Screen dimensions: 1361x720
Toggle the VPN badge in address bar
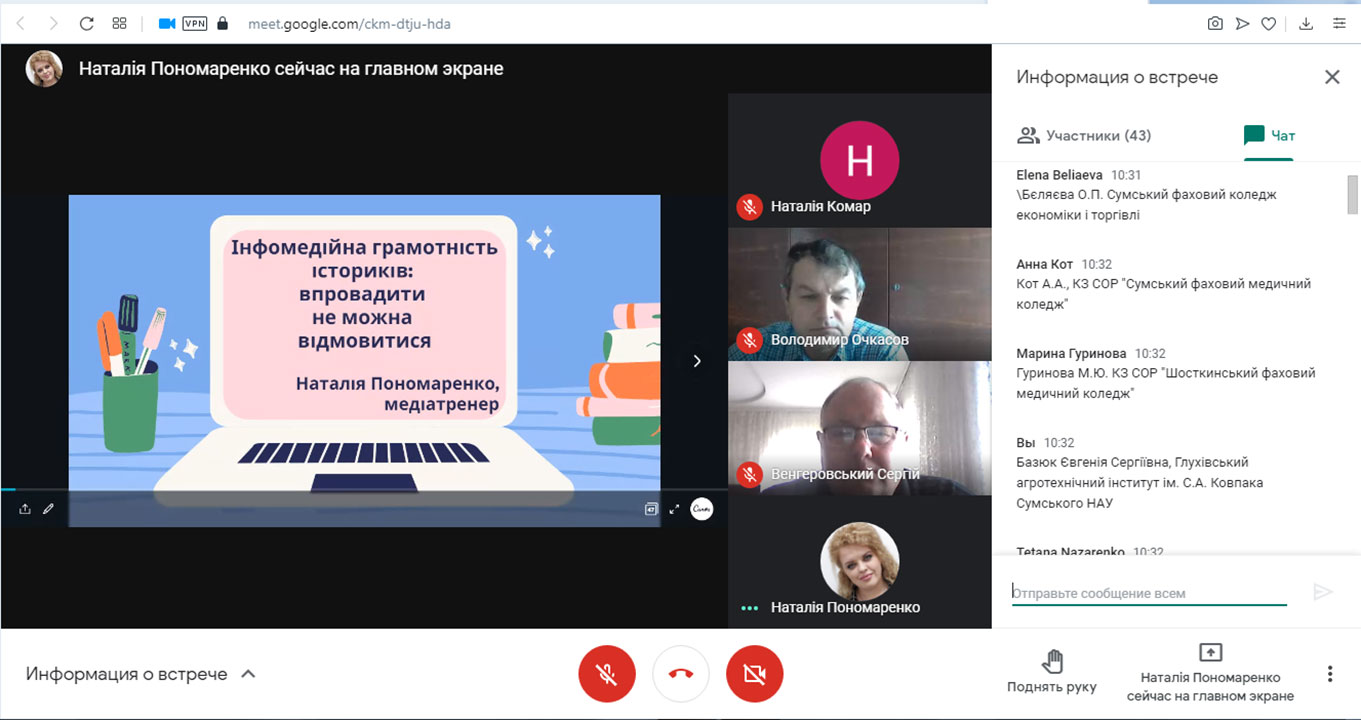pyautogui.click(x=195, y=24)
